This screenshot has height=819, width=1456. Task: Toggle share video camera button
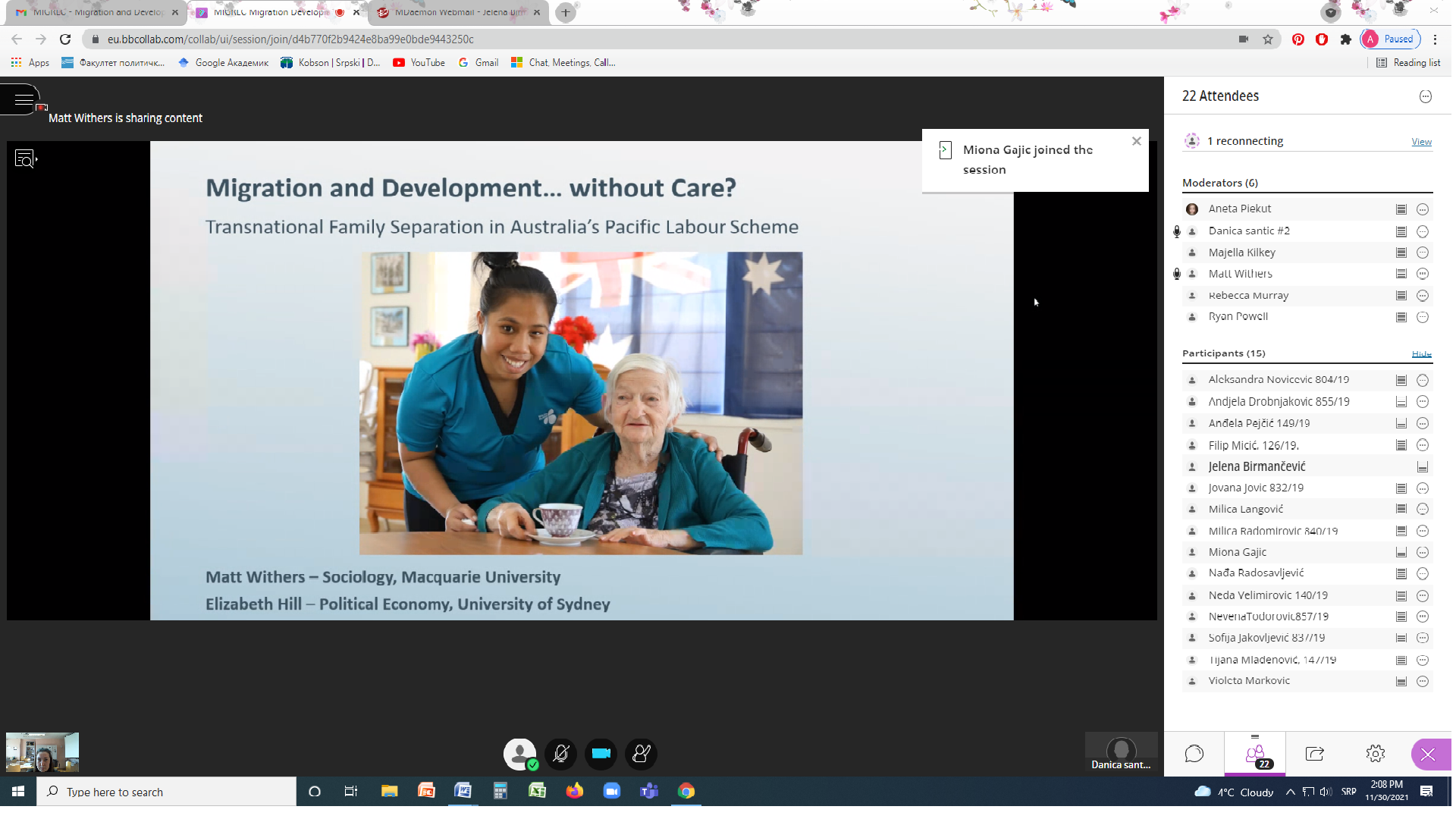(x=601, y=754)
